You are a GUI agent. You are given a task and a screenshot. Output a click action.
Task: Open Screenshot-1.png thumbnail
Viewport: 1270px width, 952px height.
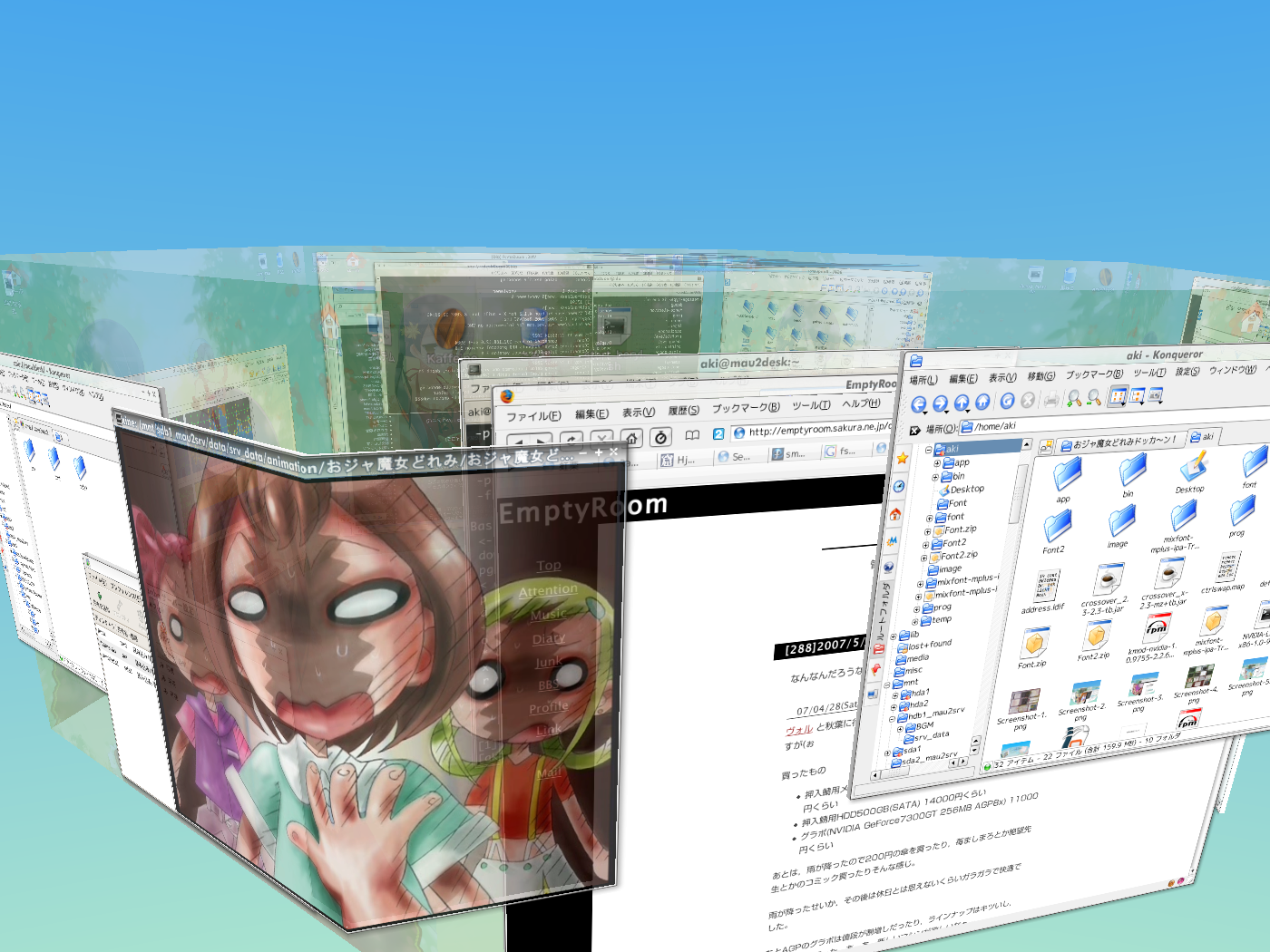(1024, 702)
